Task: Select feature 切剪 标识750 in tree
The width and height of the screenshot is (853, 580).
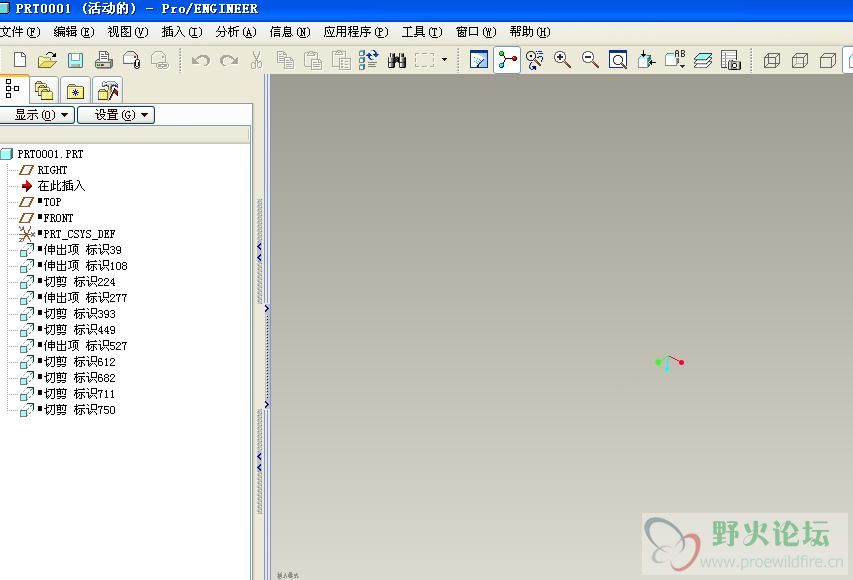Action: click(x=79, y=410)
